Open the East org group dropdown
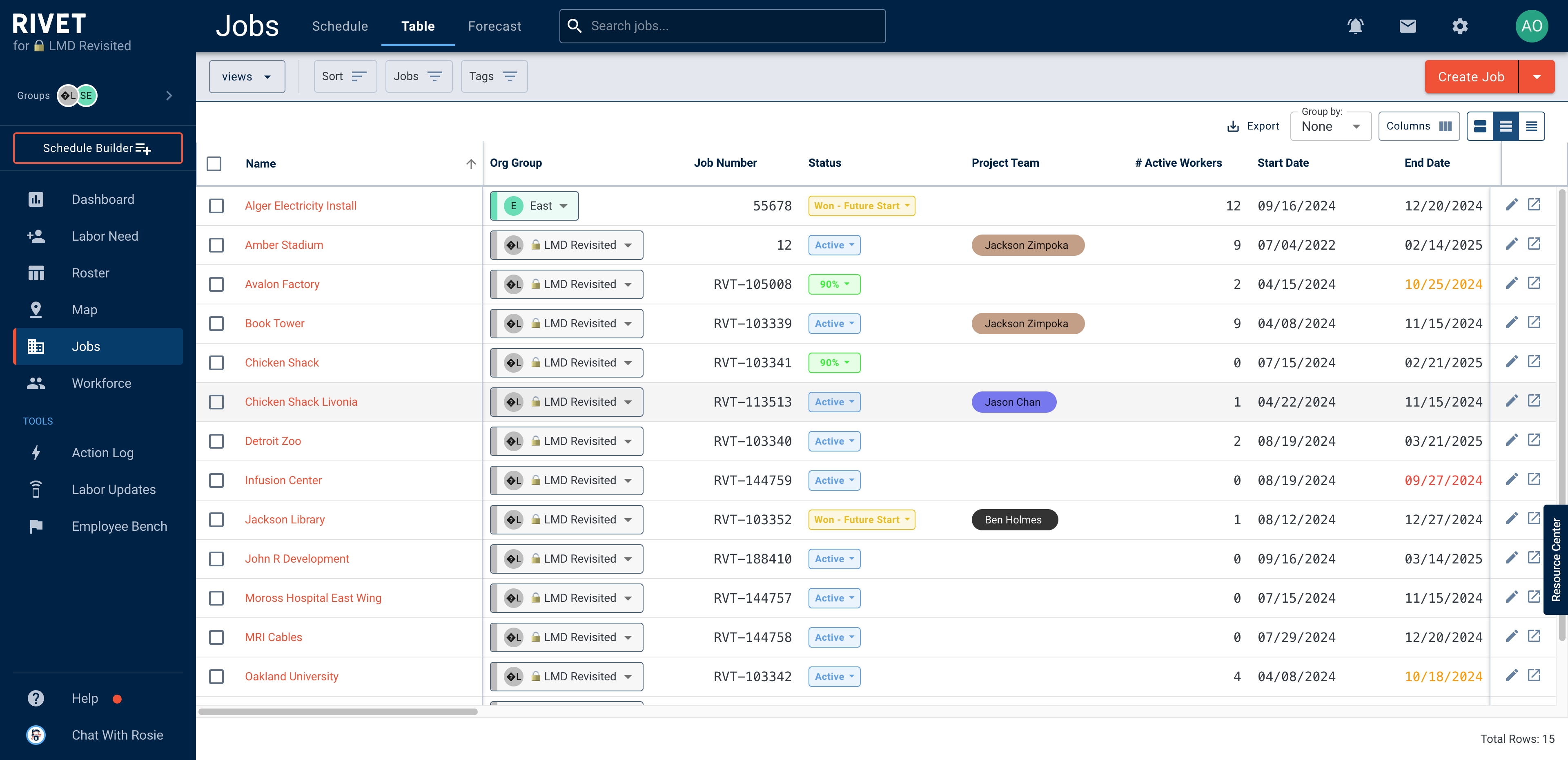1568x760 pixels. (x=535, y=206)
